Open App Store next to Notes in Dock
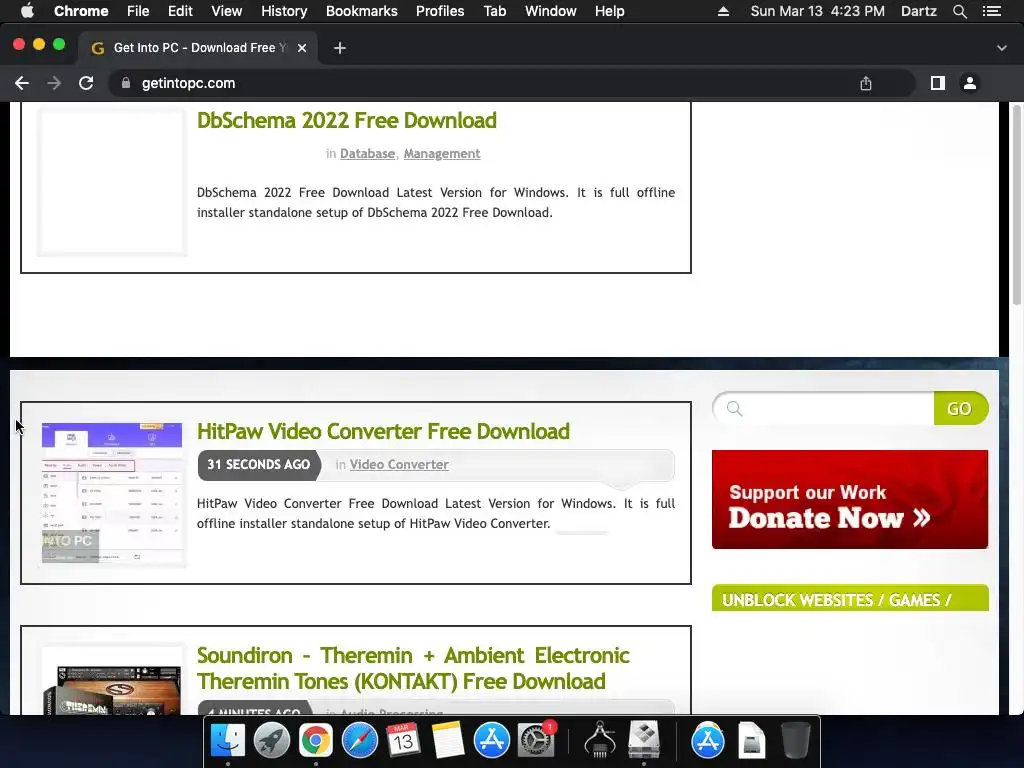Screen dimensions: 1024x768 tap(491, 741)
